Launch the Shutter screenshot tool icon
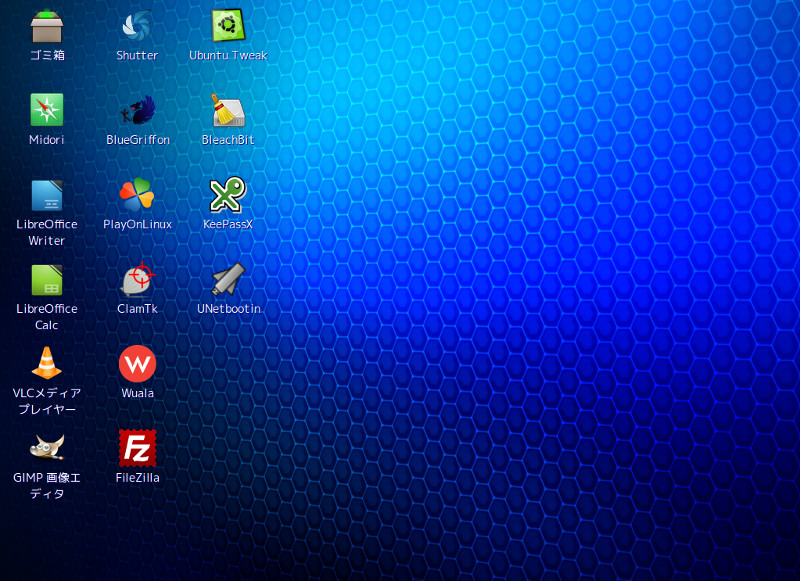The height and width of the screenshot is (581, 800). pyautogui.click(x=137, y=26)
